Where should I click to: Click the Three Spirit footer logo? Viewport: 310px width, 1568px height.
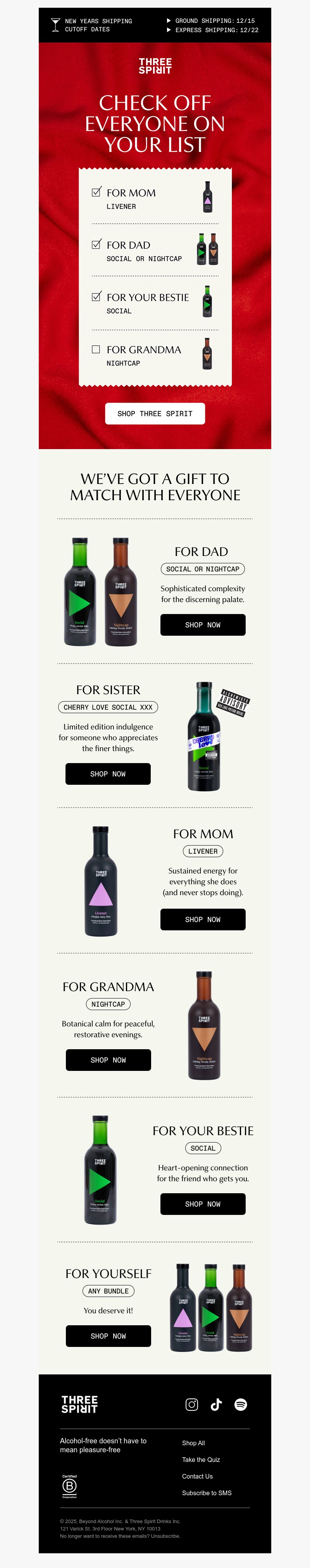(79, 1404)
